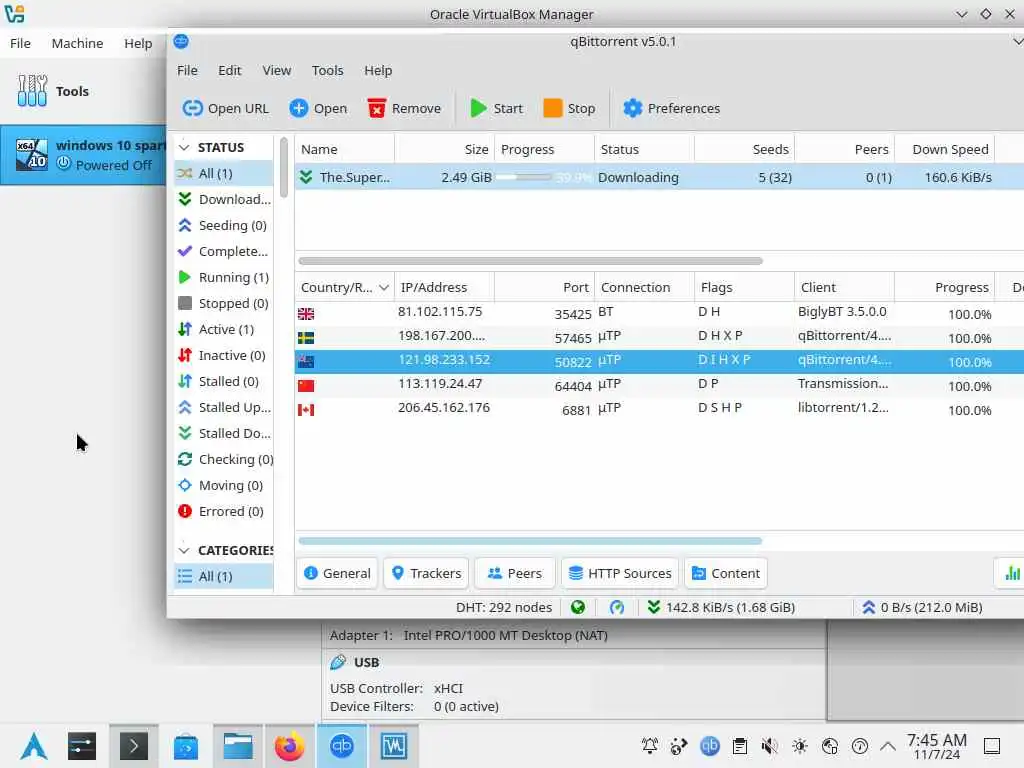The width and height of the screenshot is (1024, 768).
Task: Sort peers by Country/Region column header
Action: [x=344, y=287]
